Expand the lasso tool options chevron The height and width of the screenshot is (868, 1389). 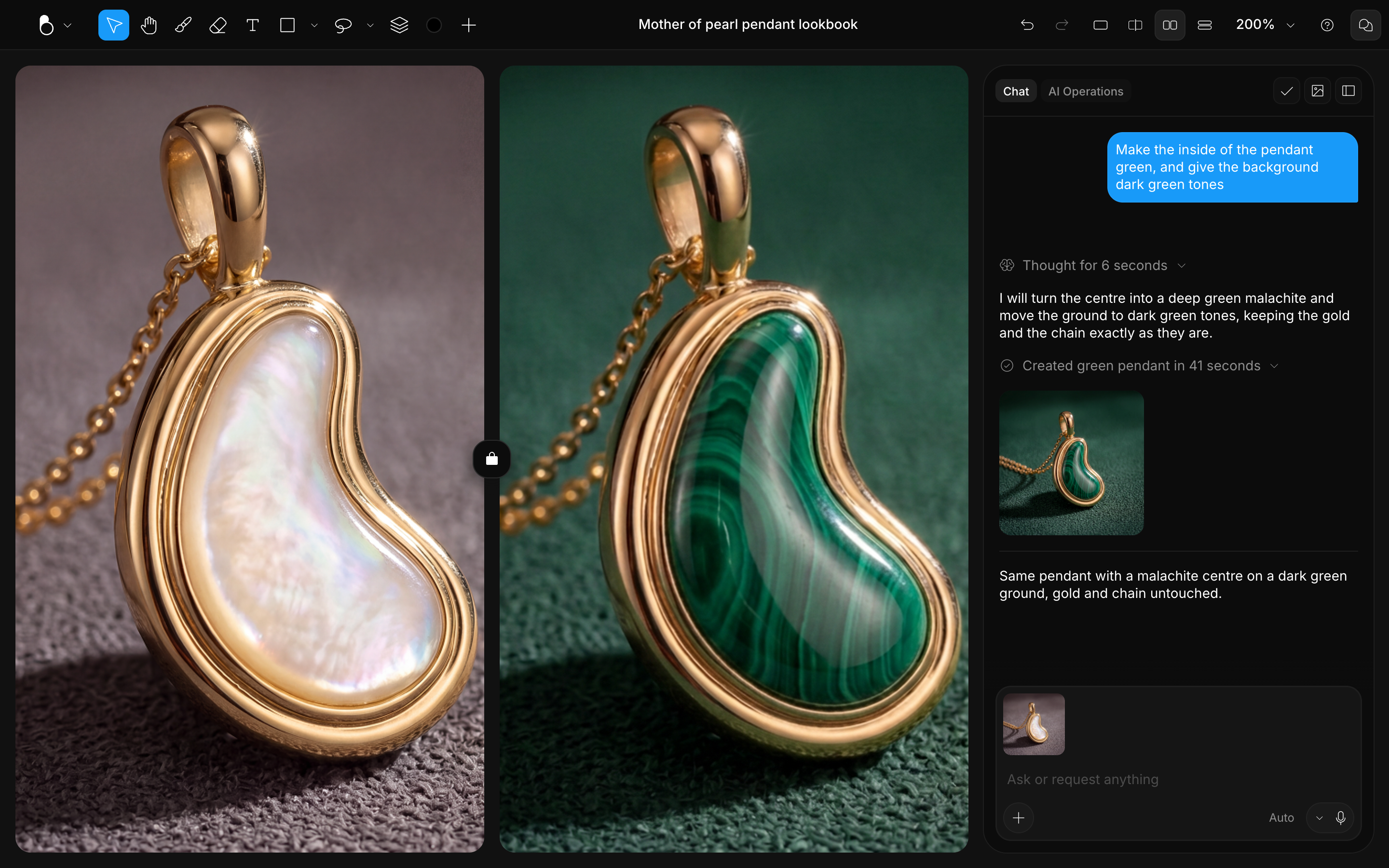(370, 25)
